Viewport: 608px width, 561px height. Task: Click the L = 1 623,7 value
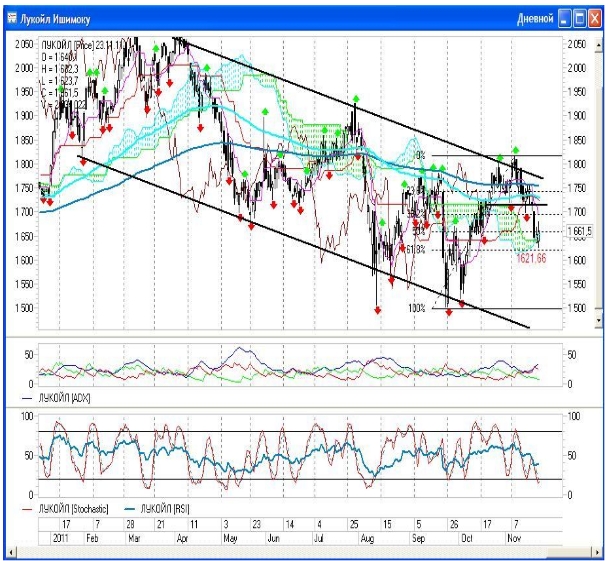click(60, 81)
